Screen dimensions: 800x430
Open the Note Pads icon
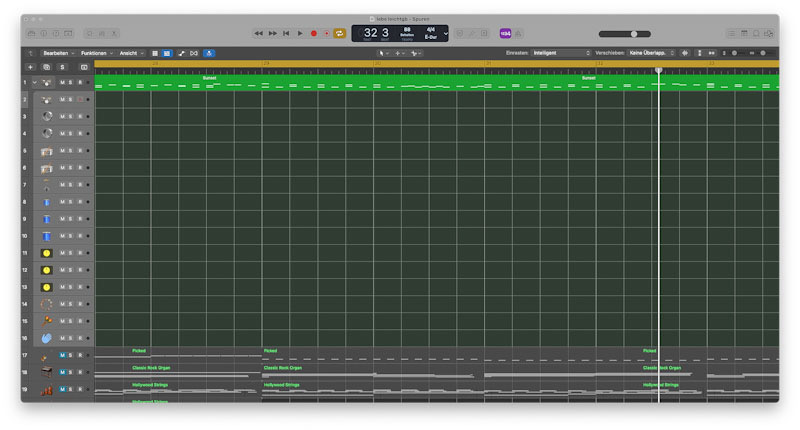[744, 34]
